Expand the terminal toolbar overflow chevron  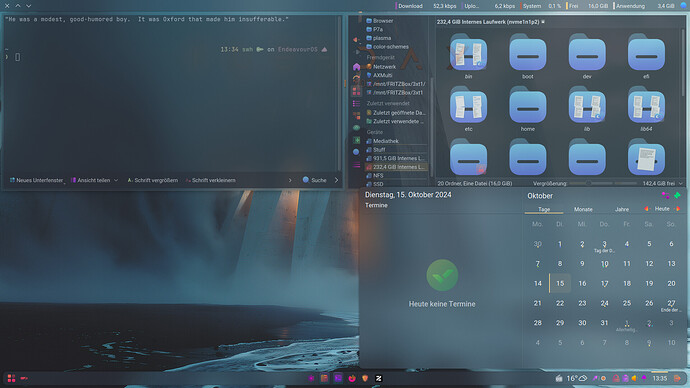click(290, 180)
